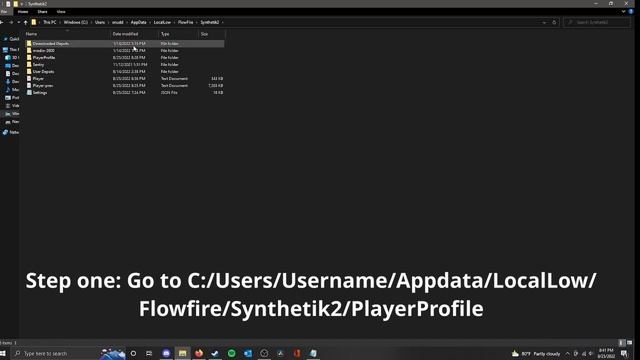Open Task View from taskbar
The width and height of the screenshot is (640, 360).
[149, 353]
